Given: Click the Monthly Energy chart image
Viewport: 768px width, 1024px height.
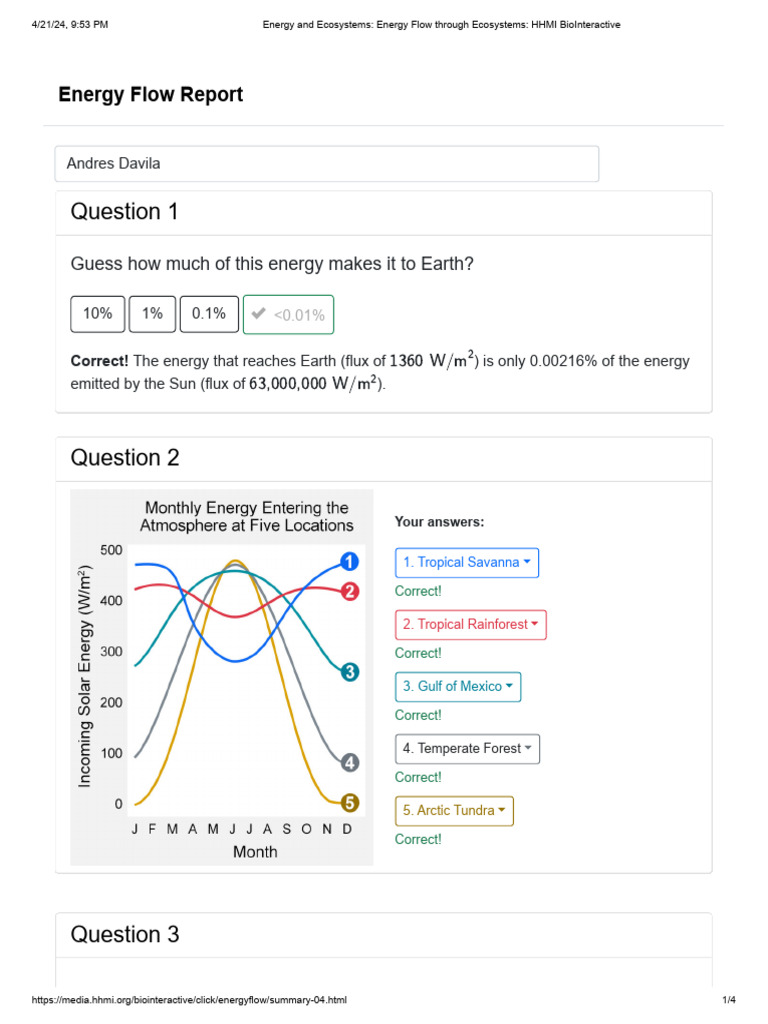Looking at the screenshot, I should coord(221,677).
